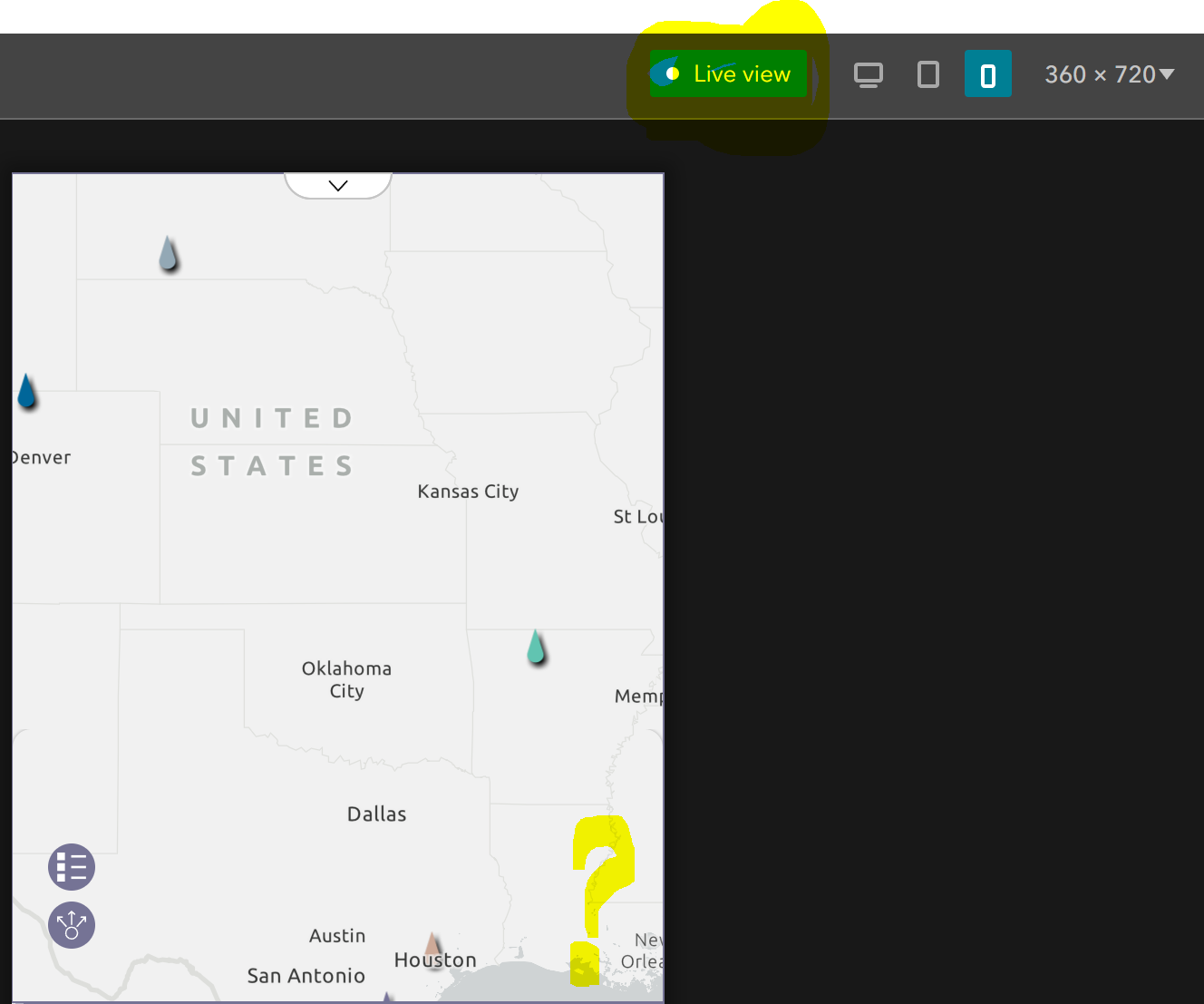Select the dark blue droplet marker above Denver
This screenshot has height=1004, width=1204.
click(x=27, y=391)
